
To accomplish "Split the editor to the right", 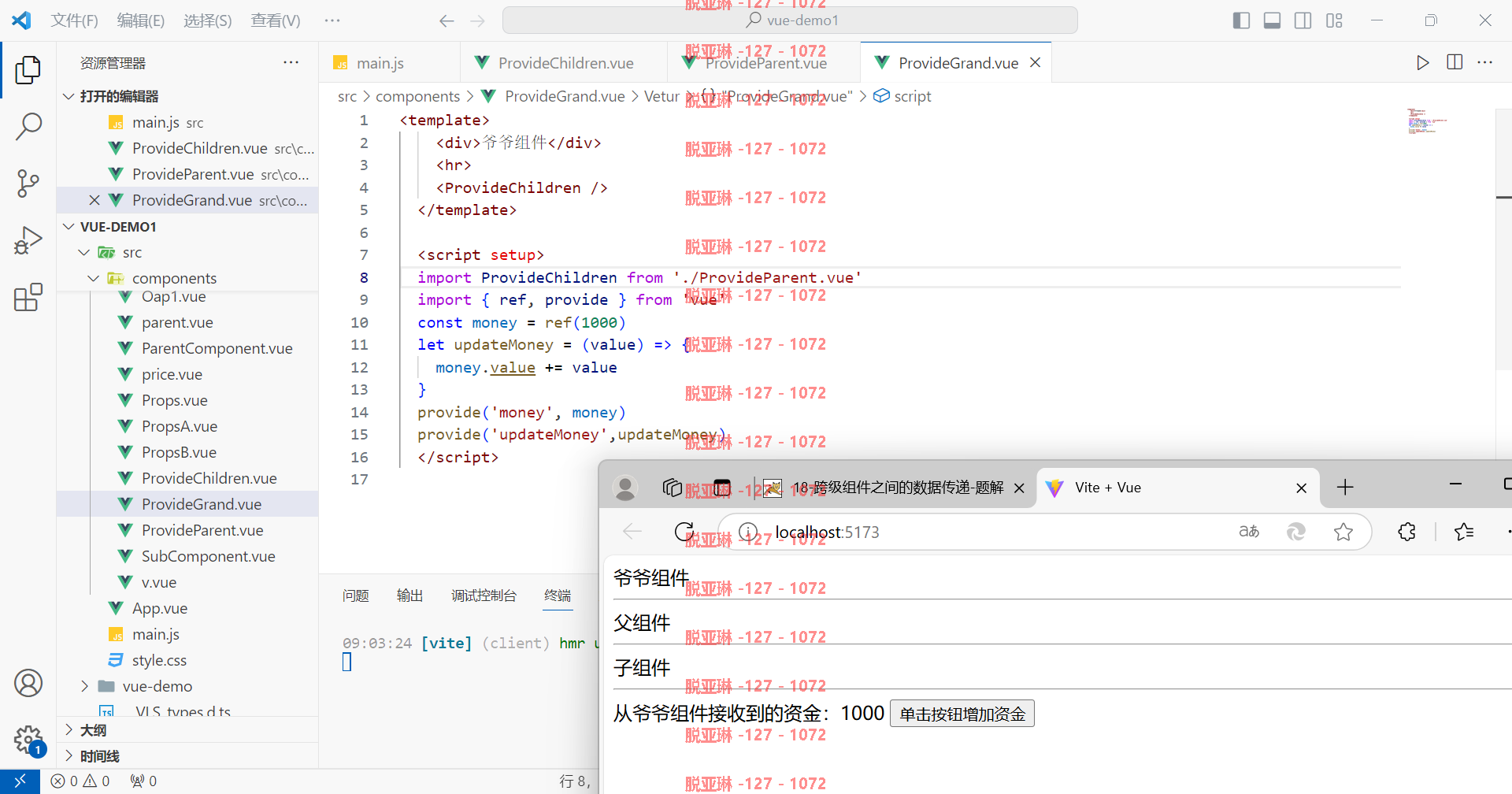I will point(1455,62).
